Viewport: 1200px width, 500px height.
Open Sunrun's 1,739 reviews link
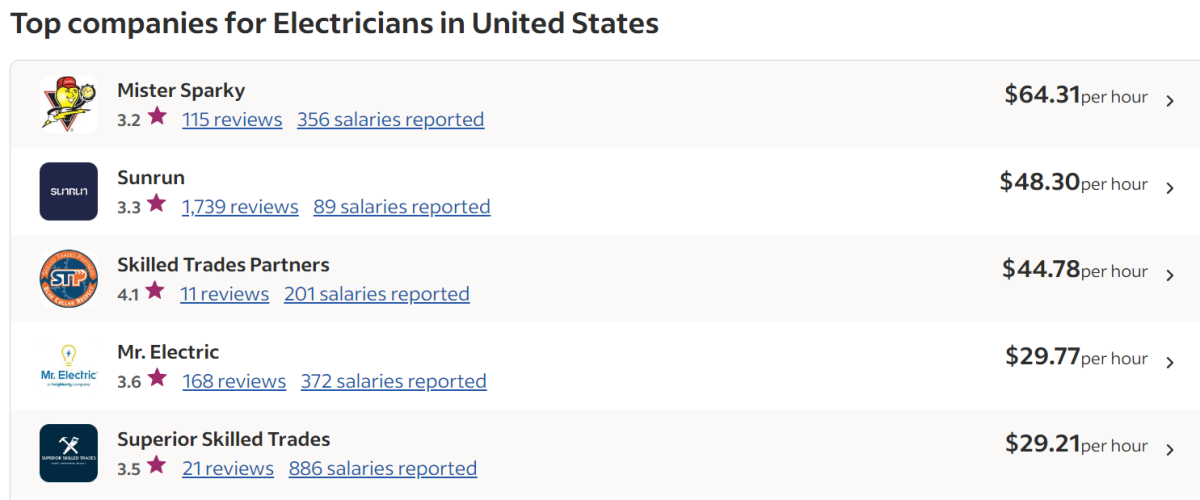pyautogui.click(x=240, y=206)
